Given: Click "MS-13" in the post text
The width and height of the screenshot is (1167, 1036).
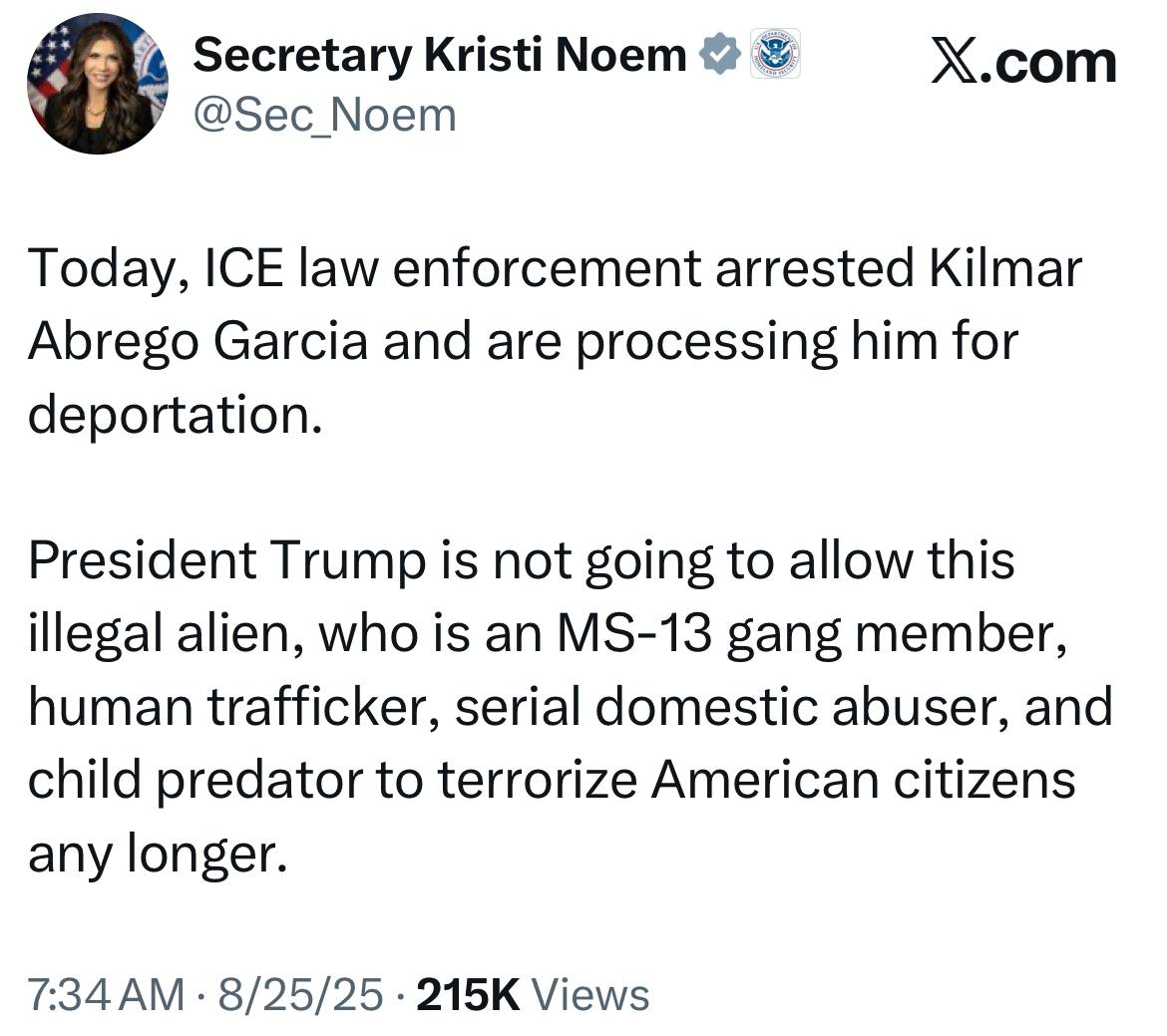Looking at the screenshot, I should pos(634,634).
